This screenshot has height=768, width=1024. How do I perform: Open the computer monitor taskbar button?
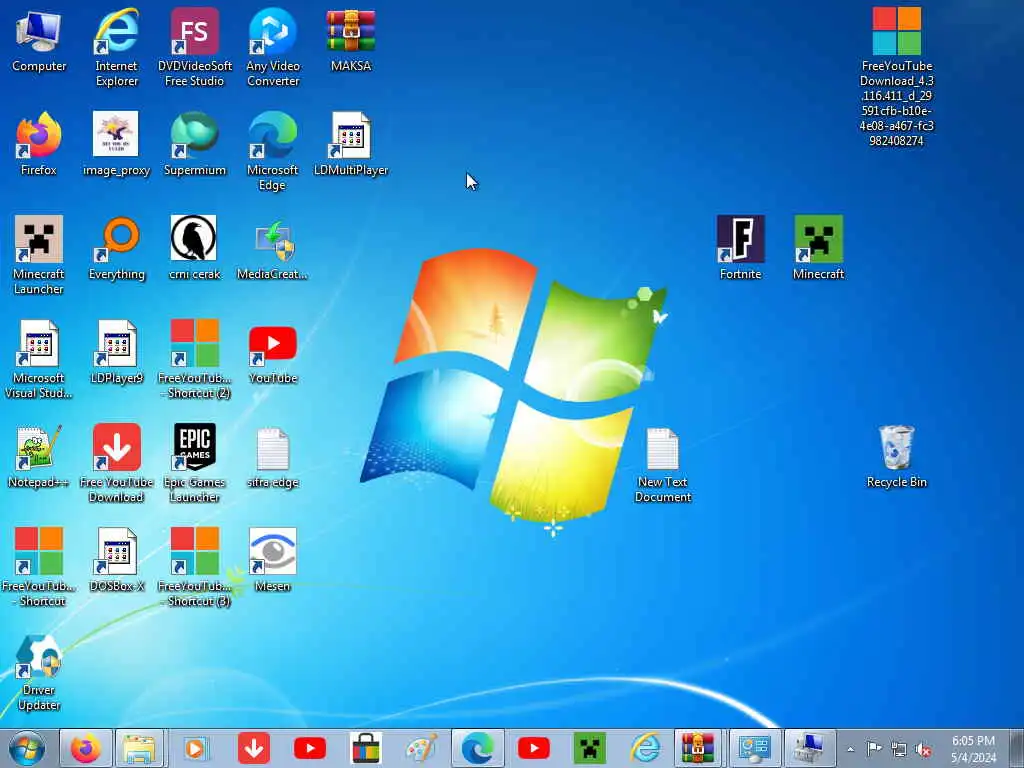[x=810, y=748]
